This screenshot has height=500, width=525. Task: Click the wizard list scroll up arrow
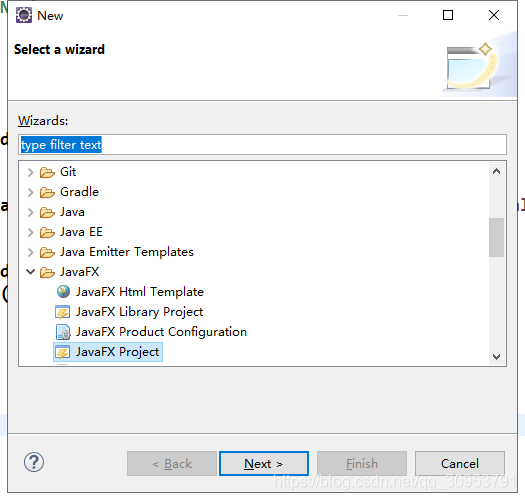[497, 171]
